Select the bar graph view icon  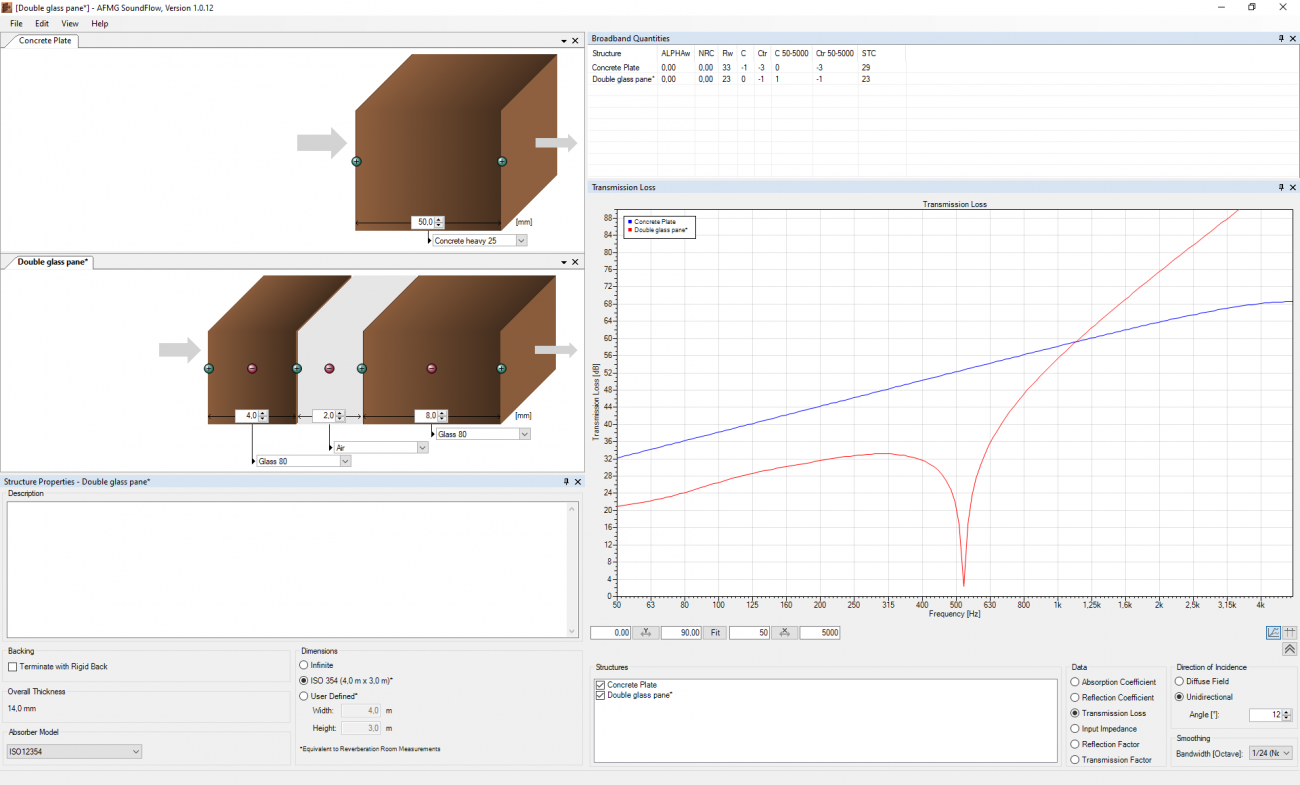coord(1290,632)
